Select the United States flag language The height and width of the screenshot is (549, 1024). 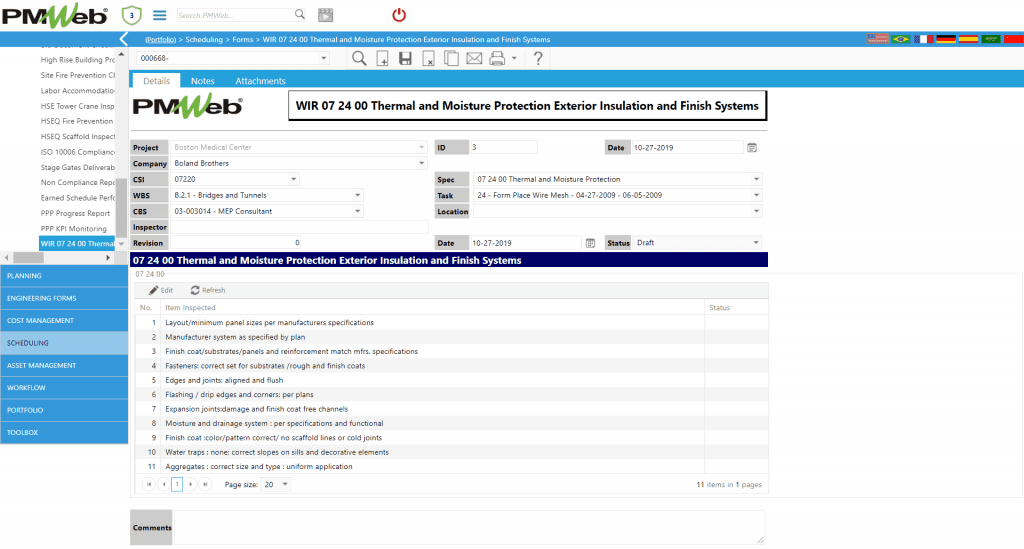tap(878, 39)
